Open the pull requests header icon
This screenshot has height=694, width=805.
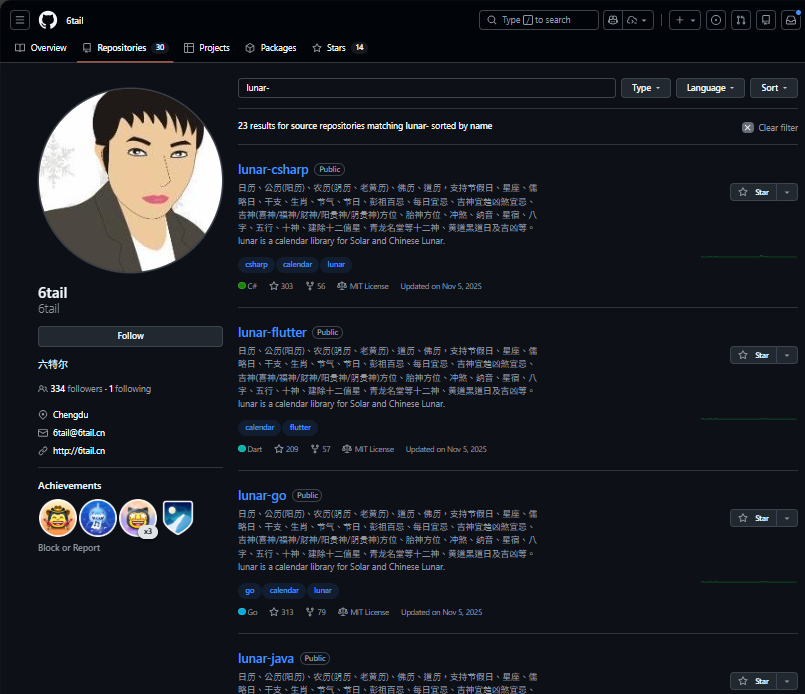point(741,20)
